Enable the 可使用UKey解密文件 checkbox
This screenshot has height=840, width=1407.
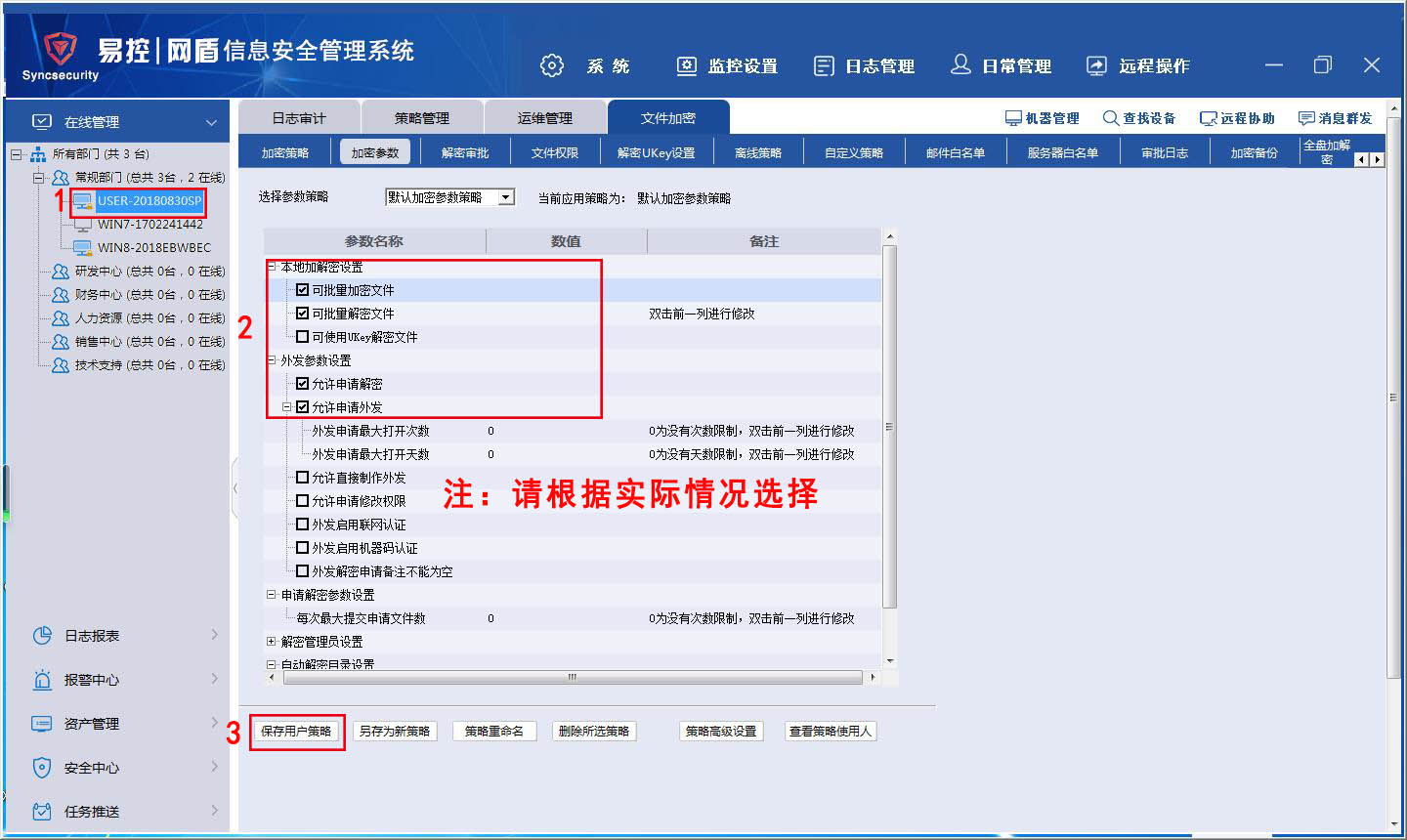(x=302, y=337)
